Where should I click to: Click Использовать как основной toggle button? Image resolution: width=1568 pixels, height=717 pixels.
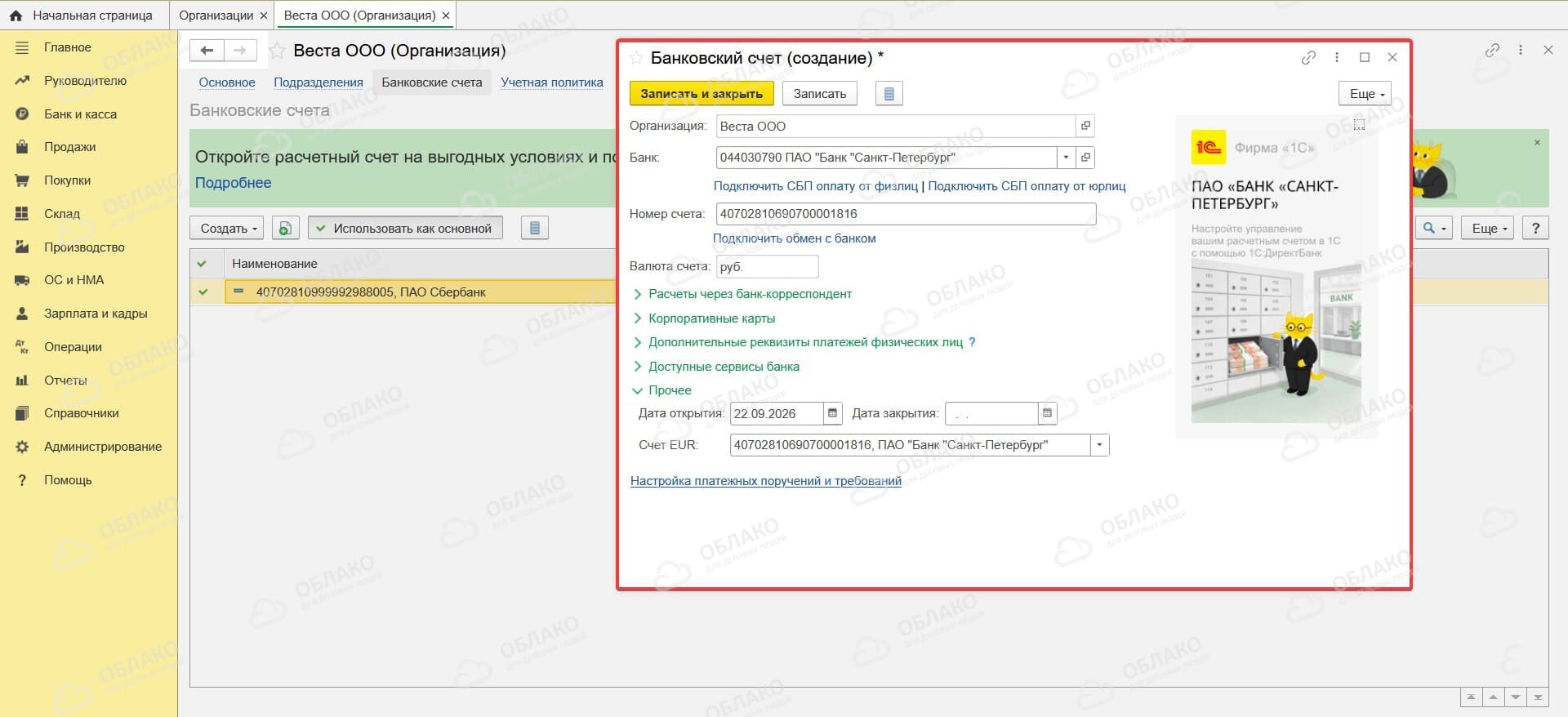click(405, 229)
